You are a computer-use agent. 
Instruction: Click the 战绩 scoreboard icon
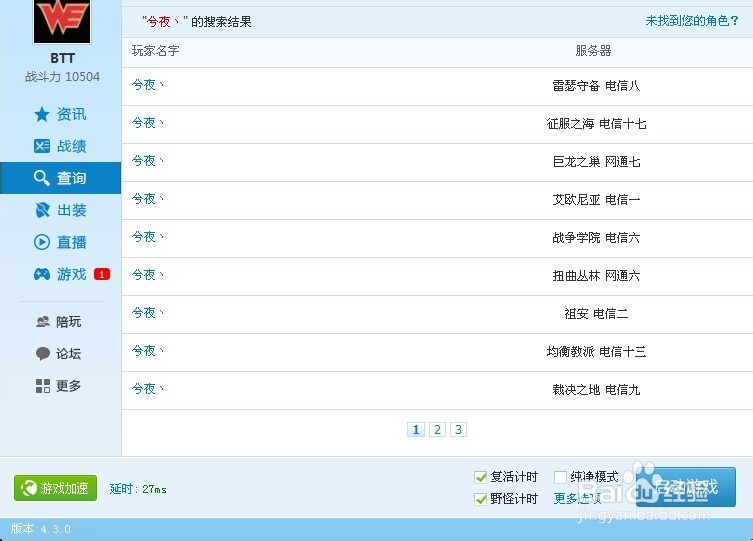(x=42, y=146)
